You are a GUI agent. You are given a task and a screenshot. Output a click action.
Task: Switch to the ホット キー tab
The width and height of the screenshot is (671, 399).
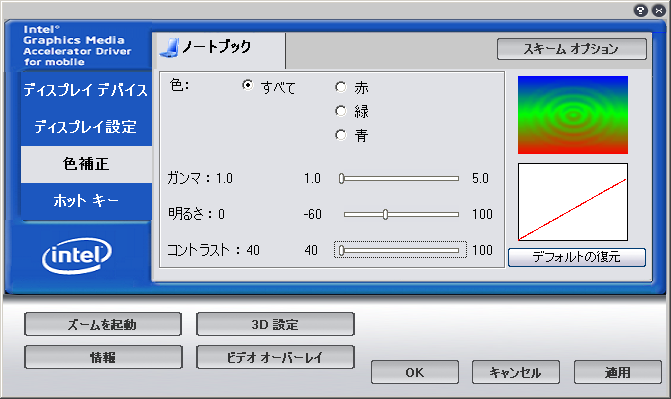click(x=86, y=201)
